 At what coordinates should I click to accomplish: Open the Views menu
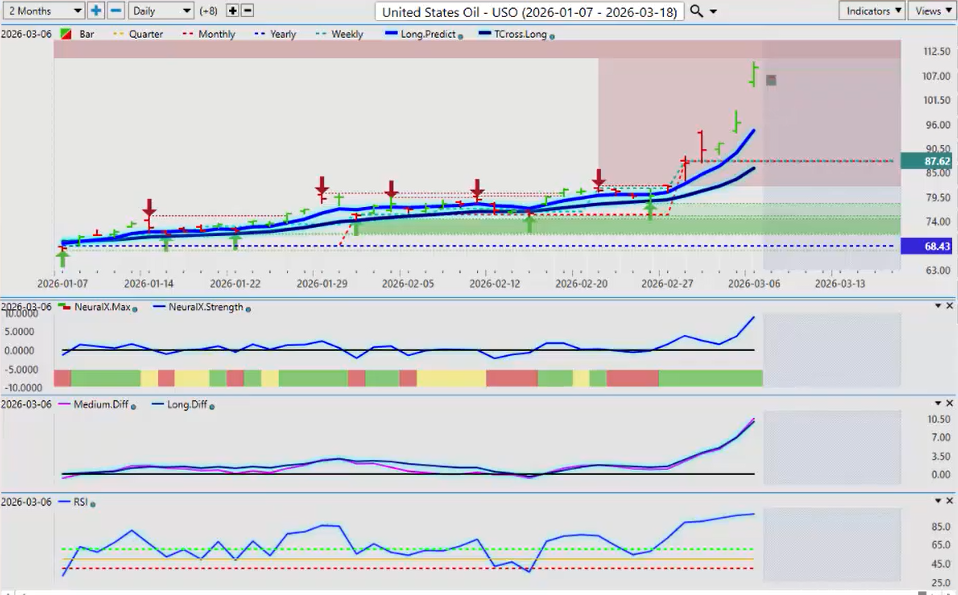click(932, 10)
